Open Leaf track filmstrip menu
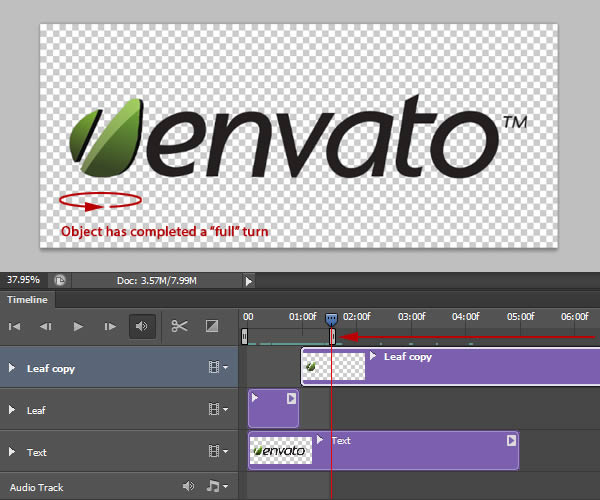The image size is (600, 500). (218, 409)
